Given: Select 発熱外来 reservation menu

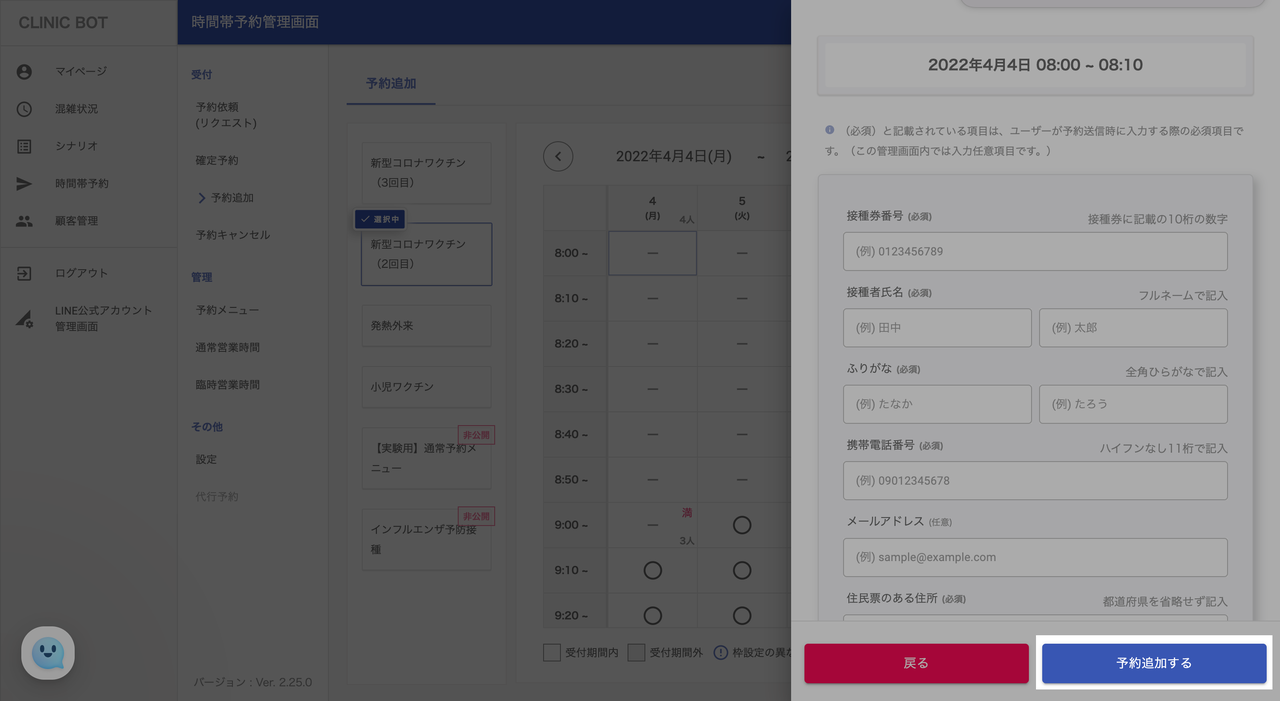Looking at the screenshot, I should pyautogui.click(x=426, y=326).
